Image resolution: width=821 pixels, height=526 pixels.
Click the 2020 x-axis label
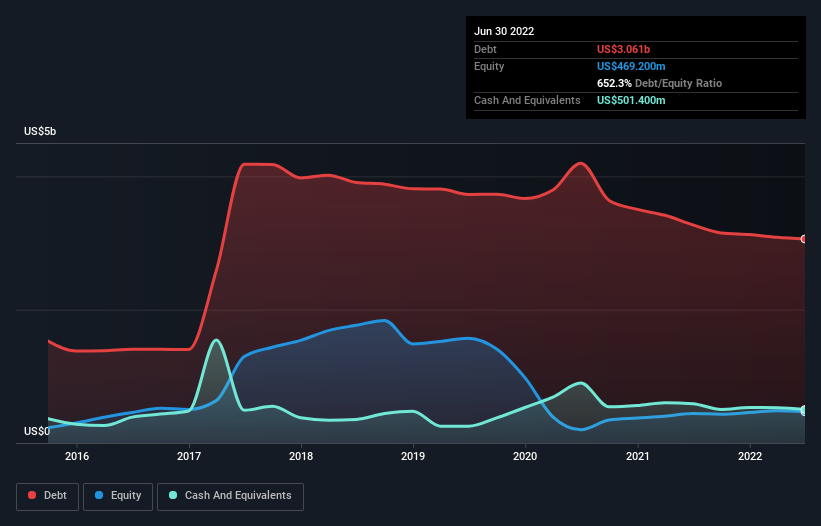[x=525, y=456]
